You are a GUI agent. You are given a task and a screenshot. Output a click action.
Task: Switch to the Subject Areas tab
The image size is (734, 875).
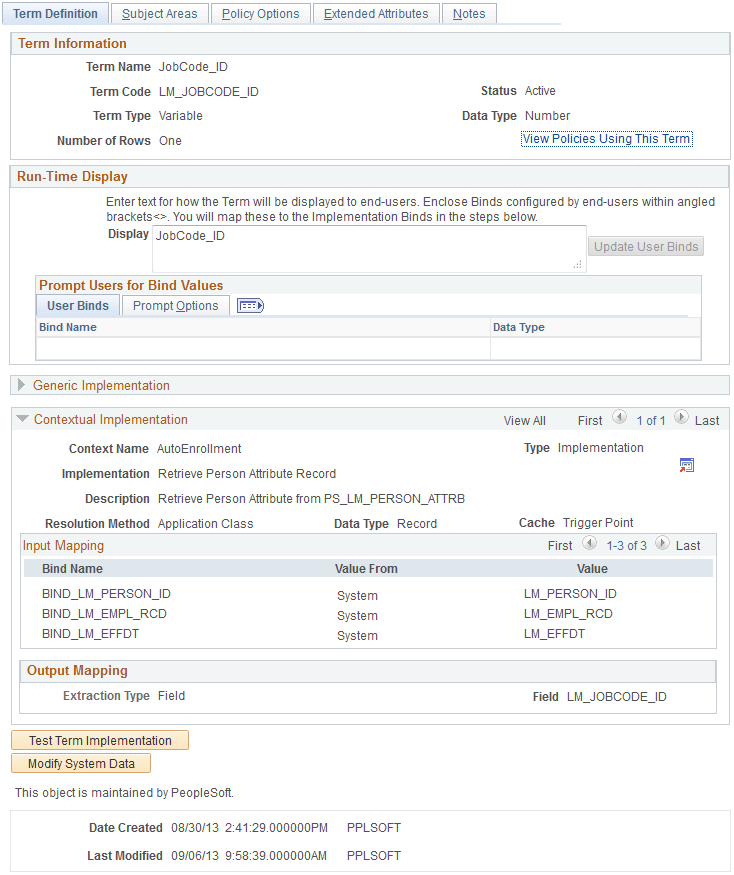(x=159, y=13)
